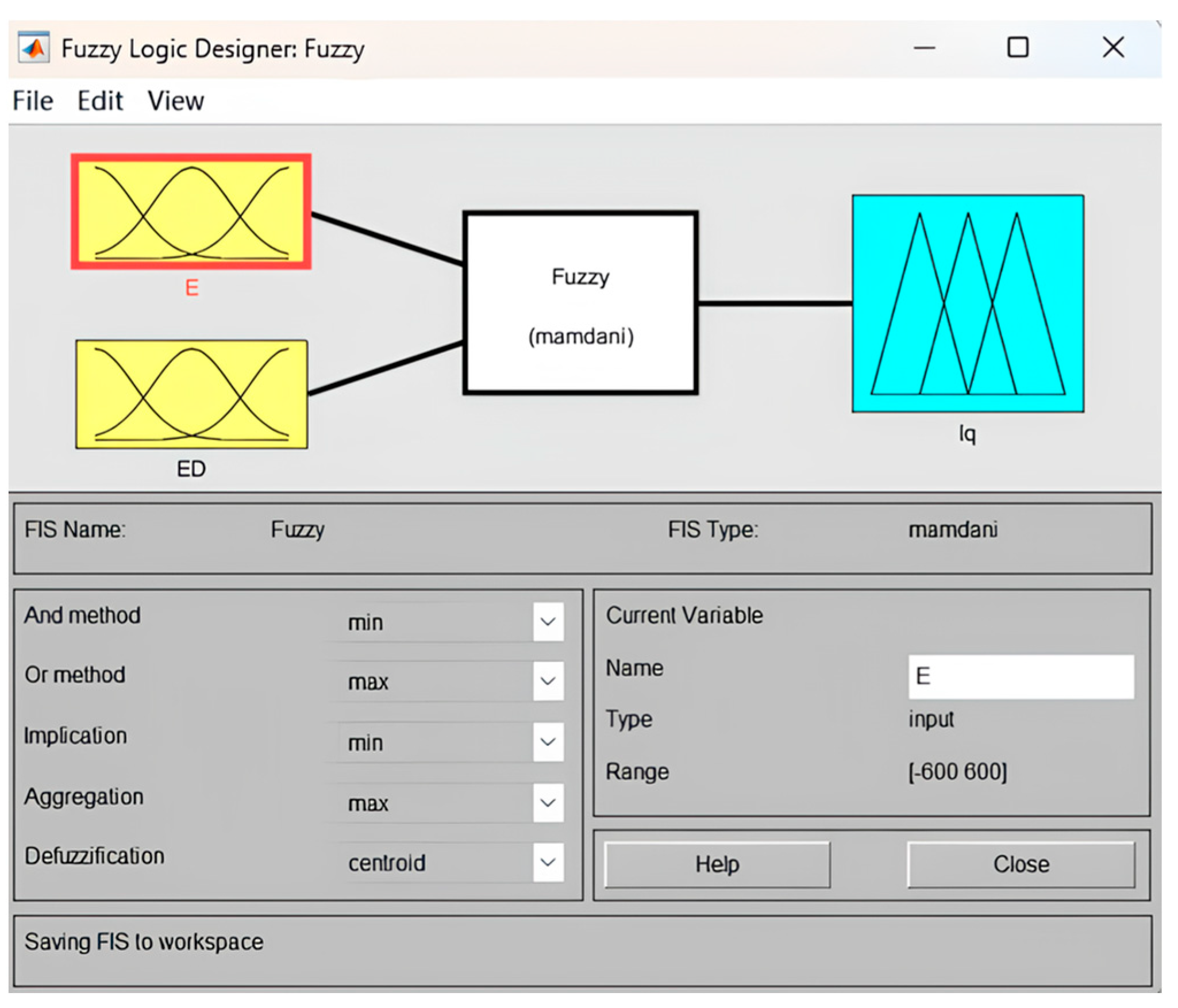
Task: Expand the Defuzzification centroid dropdown
Action: point(548,863)
